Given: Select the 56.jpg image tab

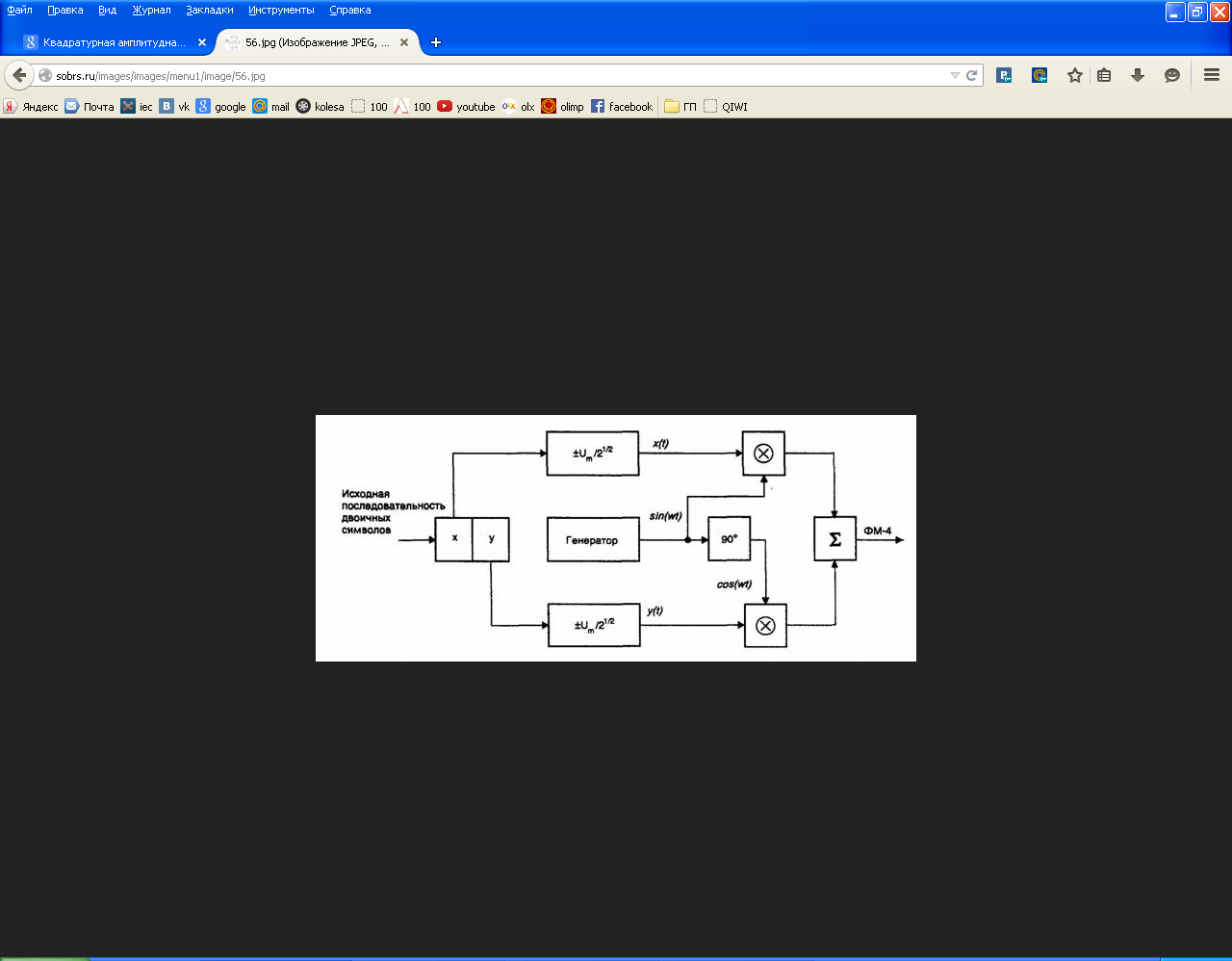Looking at the screenshot, I should pyautogui.click(x=316, y=42).
